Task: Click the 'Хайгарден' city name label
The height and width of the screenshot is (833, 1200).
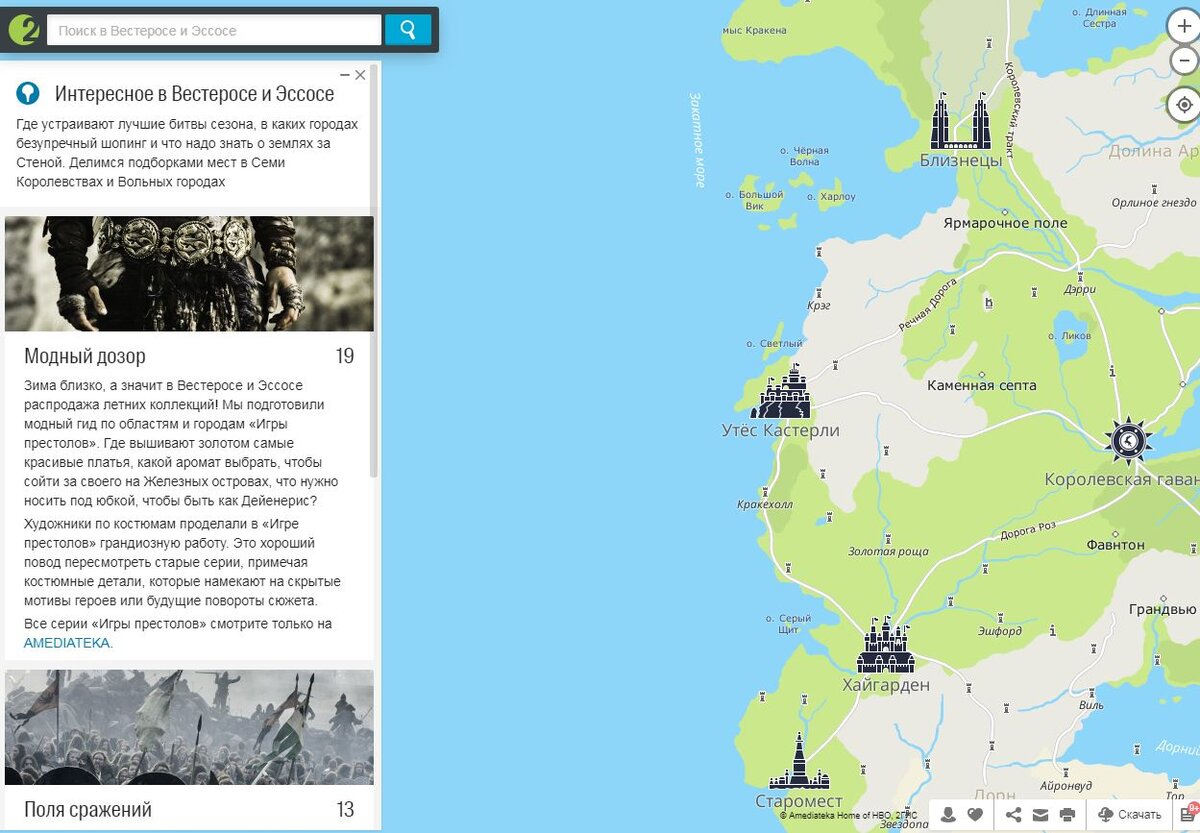Action: click(886, 686)
